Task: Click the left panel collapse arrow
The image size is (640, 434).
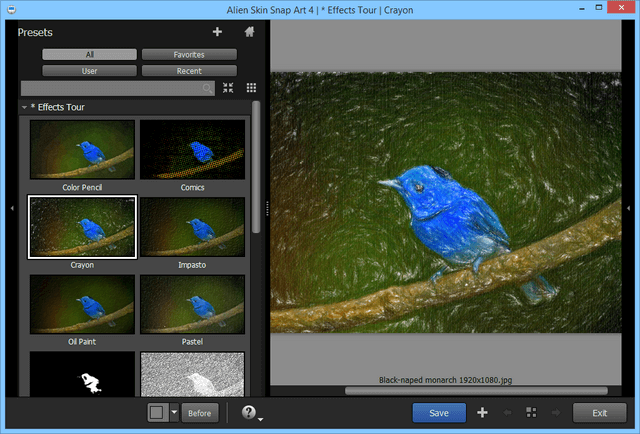Action: (11, 207)
